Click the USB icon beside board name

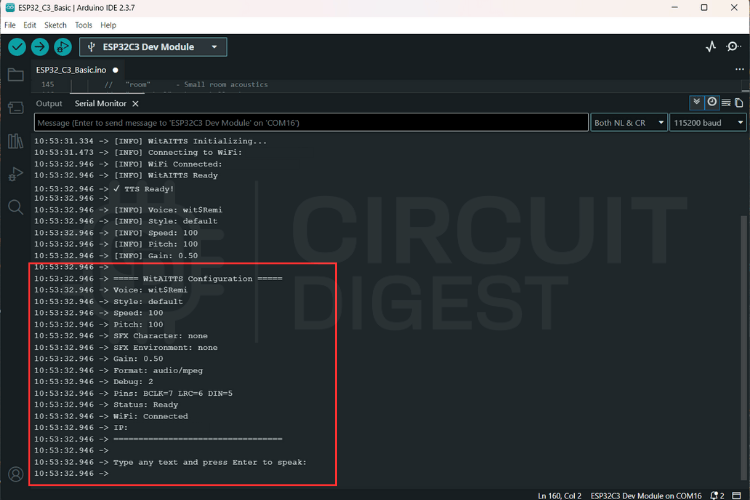coord(91,47)
